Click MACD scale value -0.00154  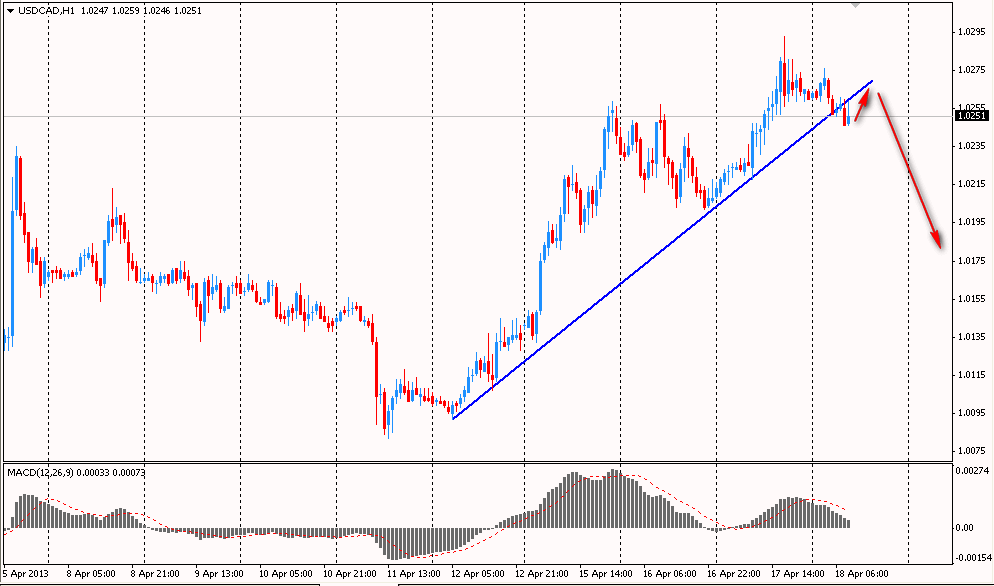(973, 557)
